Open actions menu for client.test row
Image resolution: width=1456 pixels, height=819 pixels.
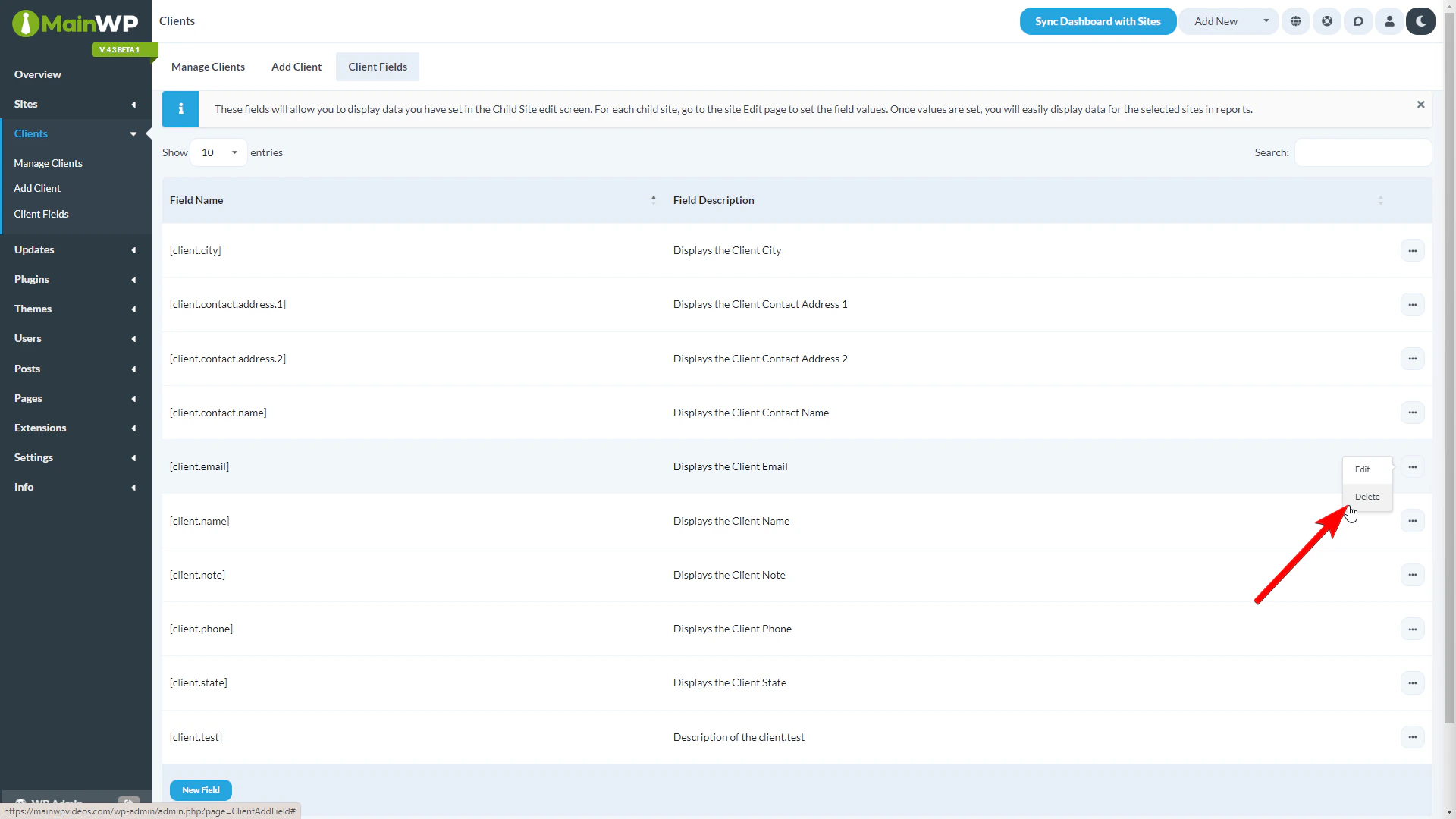pos(1412,737)
